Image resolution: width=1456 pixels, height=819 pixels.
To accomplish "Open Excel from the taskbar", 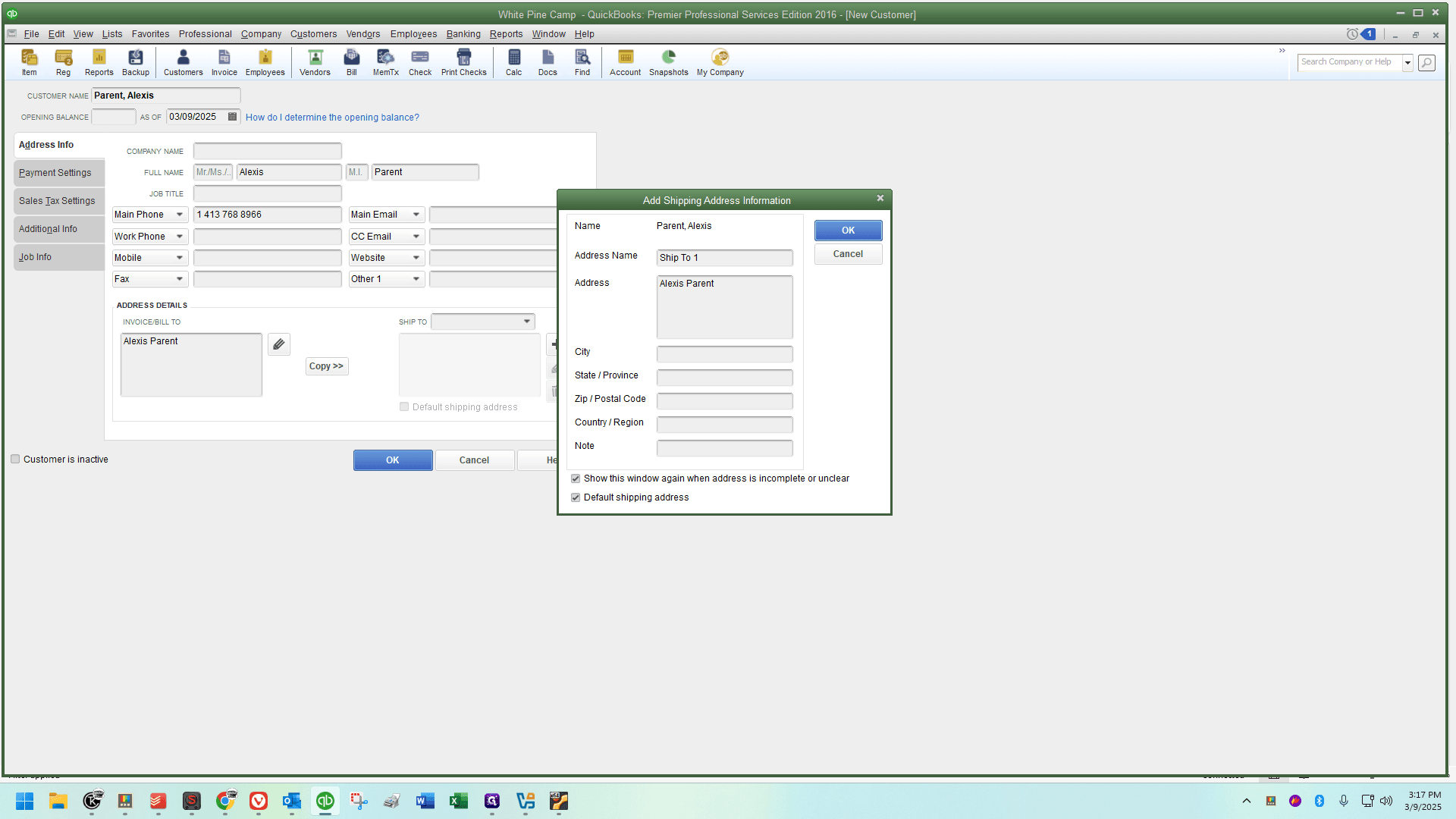I will [x=458, y=801].
